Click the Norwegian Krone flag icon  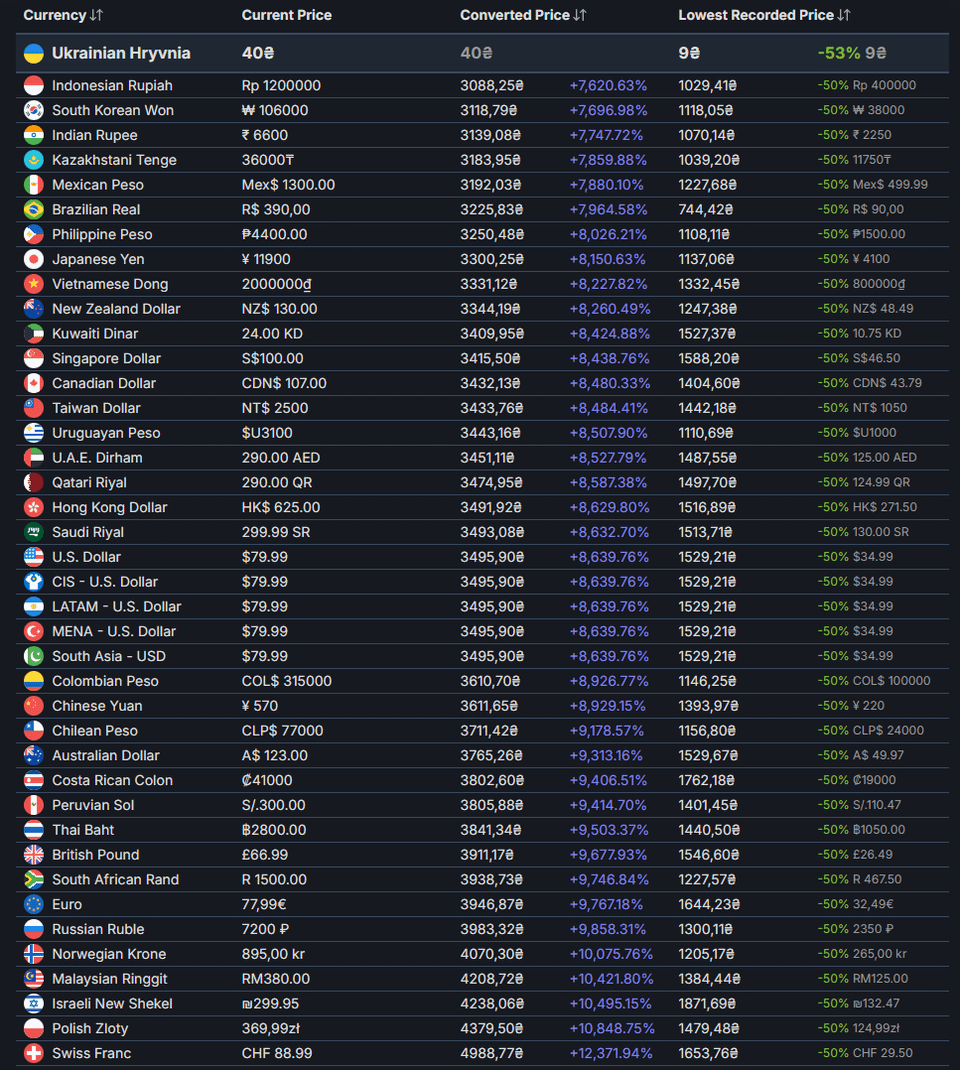click(34, 954)
